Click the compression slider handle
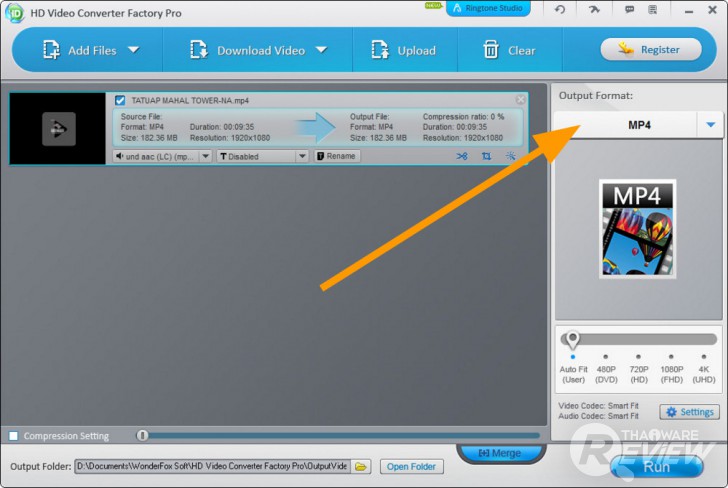Image resolution: width=728 pixels, height=488 pixels. tap(143, 436)
